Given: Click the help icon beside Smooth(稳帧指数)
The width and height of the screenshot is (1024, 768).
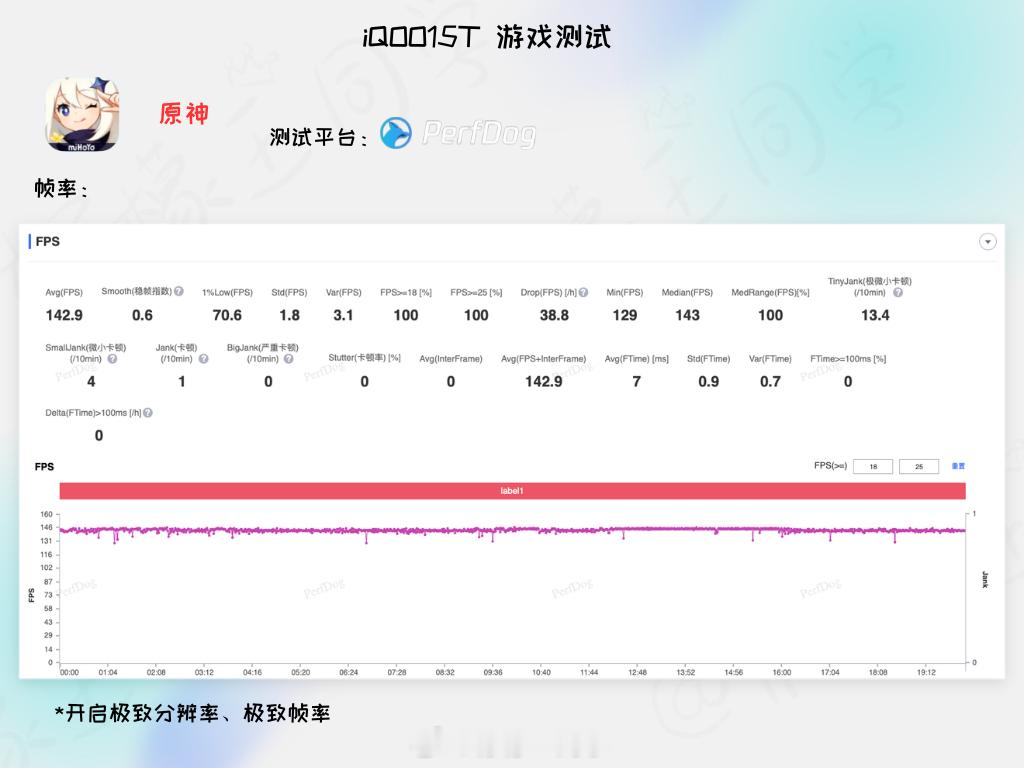Looking at the screenshot, I should (179, 291).
